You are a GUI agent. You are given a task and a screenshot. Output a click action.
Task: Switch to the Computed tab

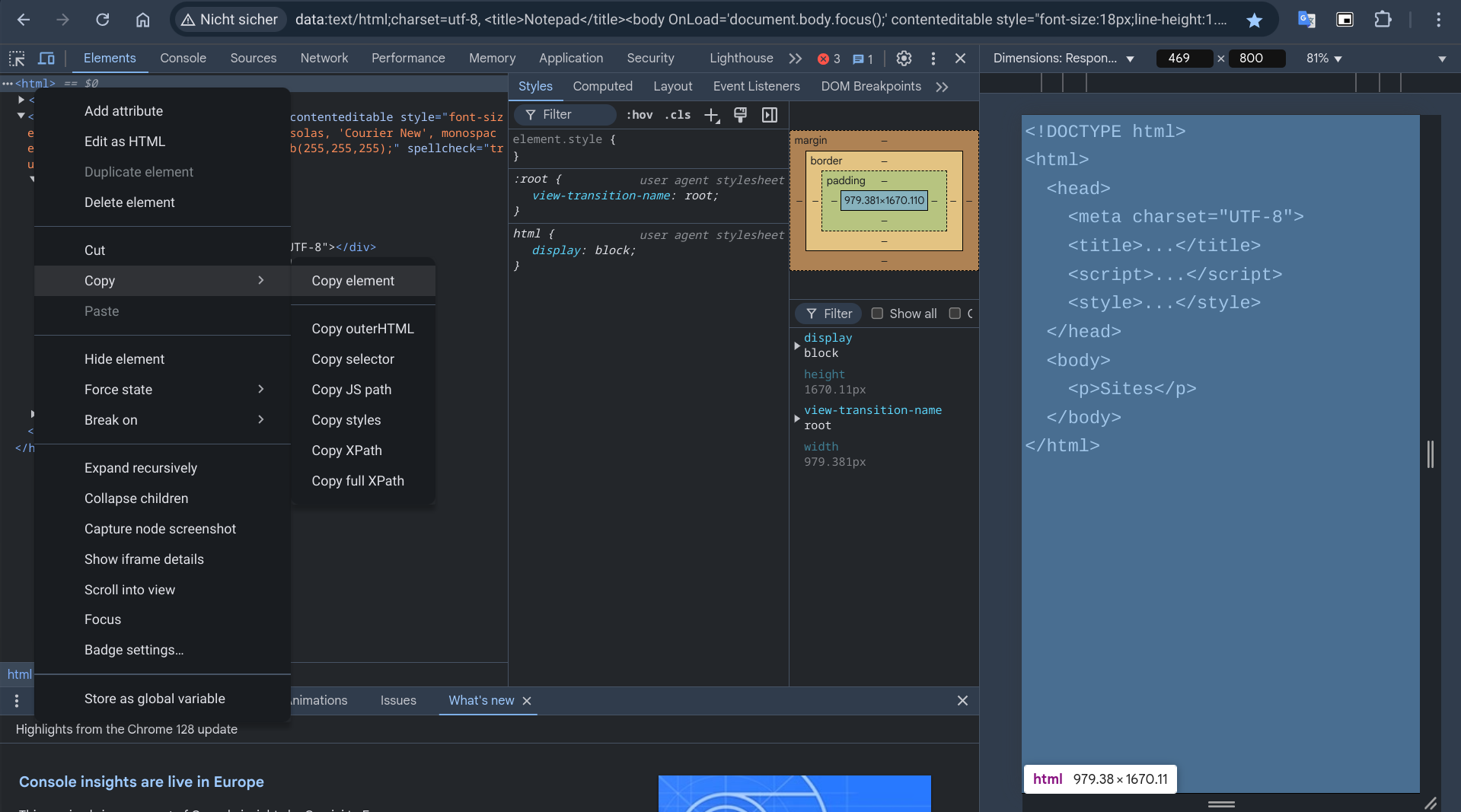pyautogui.click(x=602, y=87)
